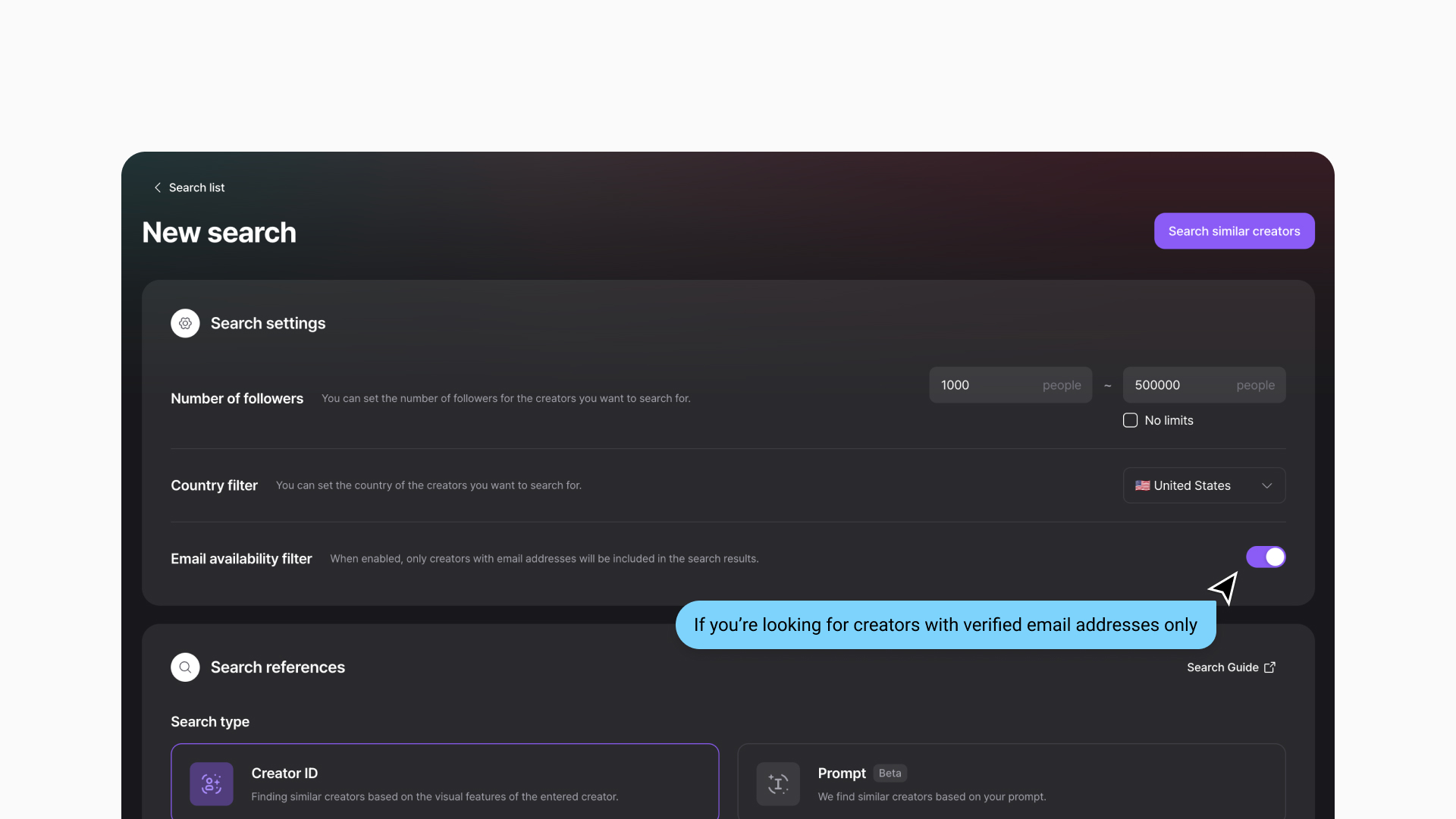
Task: Click the maximum followers field showing 500000
Action: click(1179, 385)
